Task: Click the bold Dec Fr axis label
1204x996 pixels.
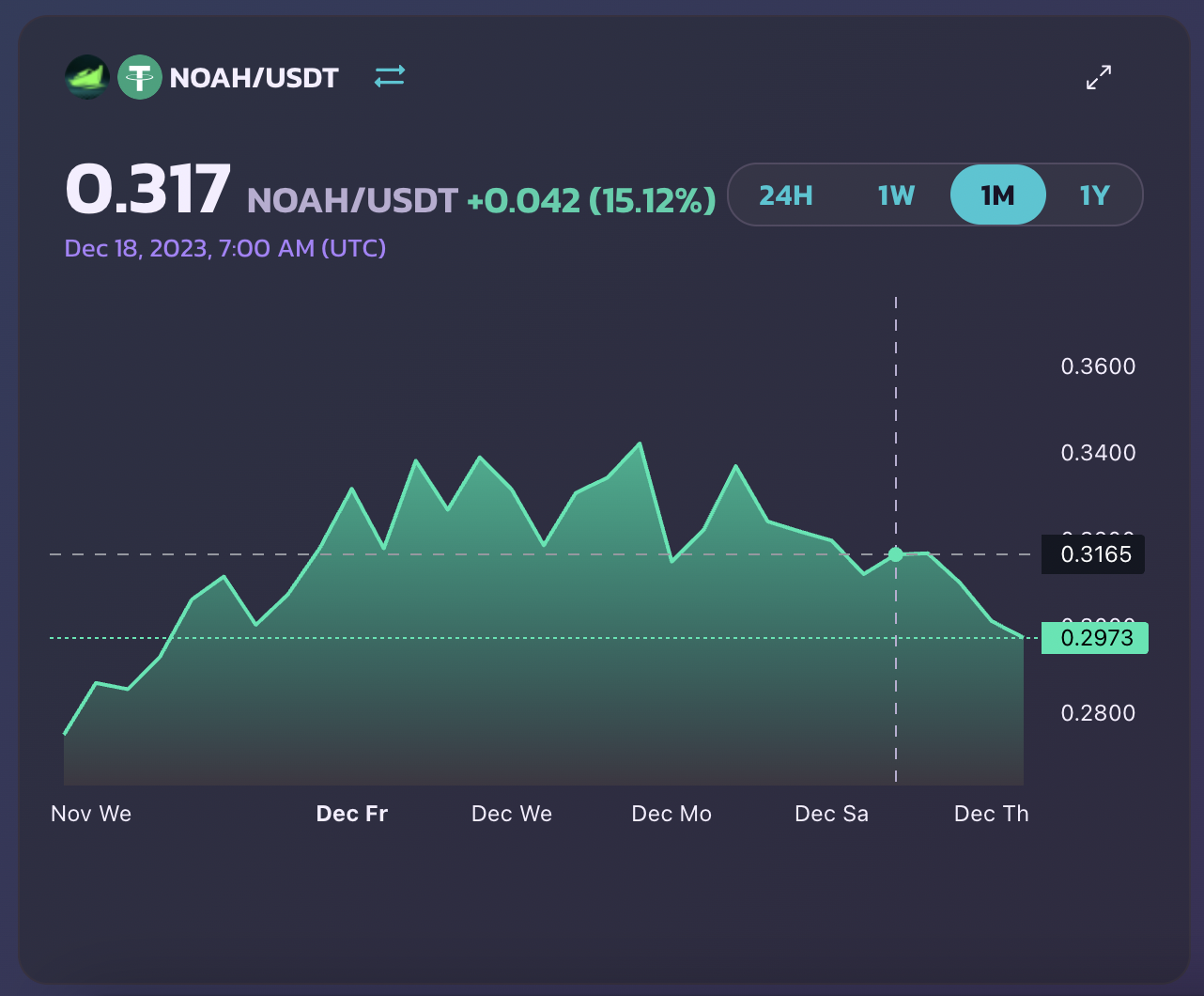Action: pos(352,814)
